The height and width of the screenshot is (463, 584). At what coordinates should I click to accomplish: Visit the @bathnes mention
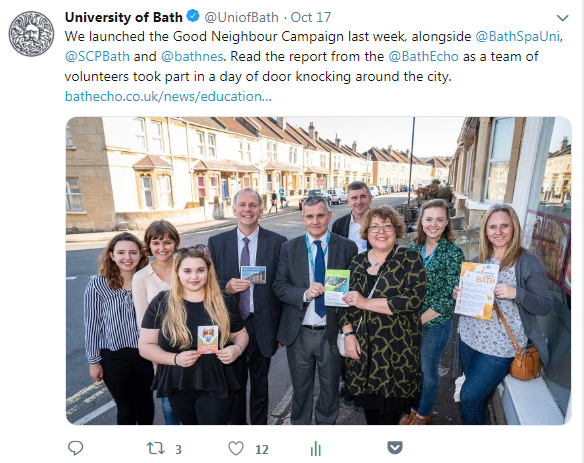(x=192, y=57)
